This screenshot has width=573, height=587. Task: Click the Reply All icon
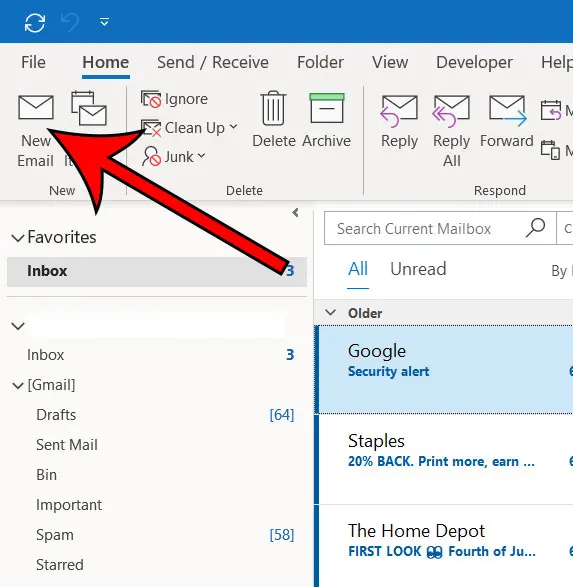[x=451, y=111]
